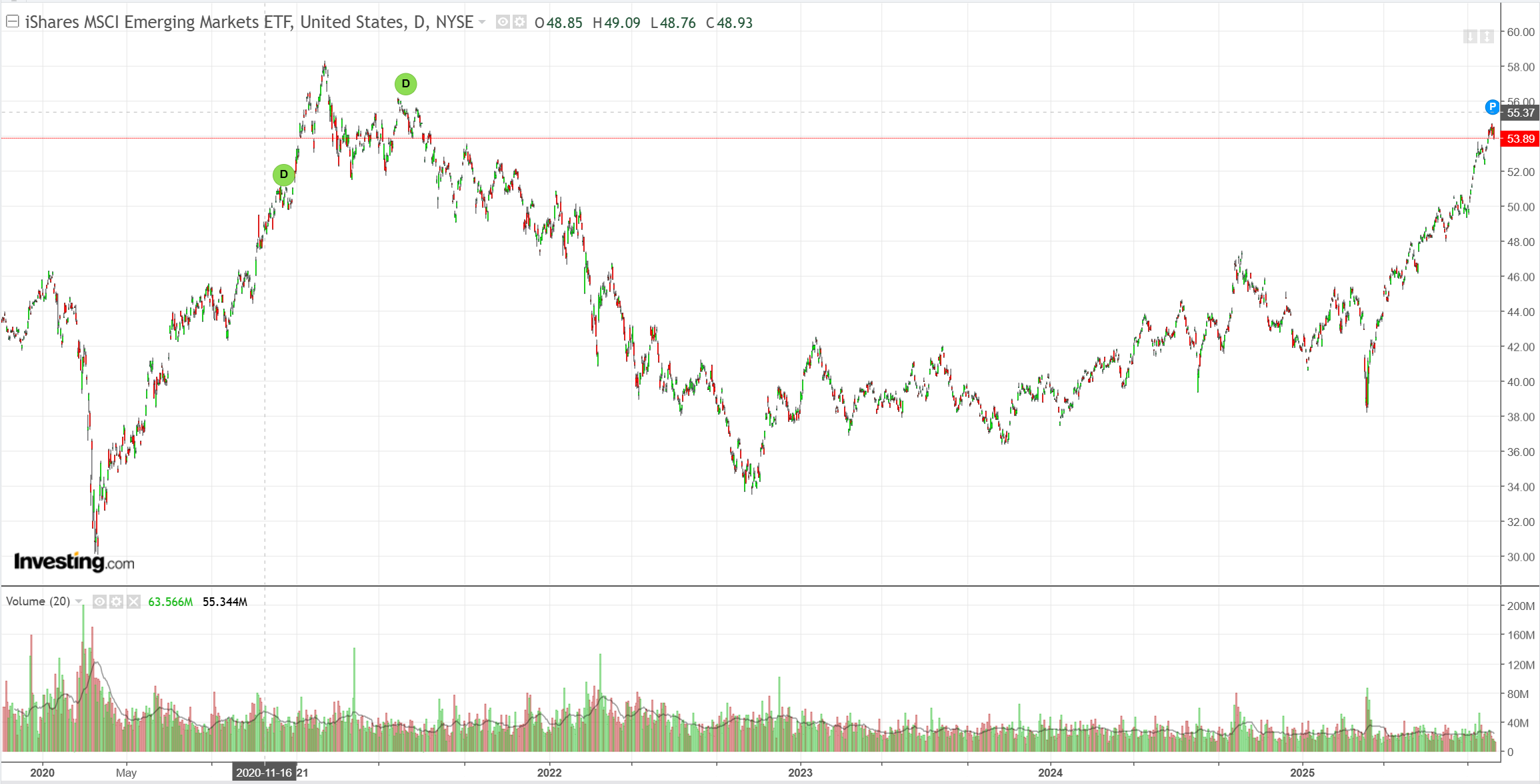Click the upper green D dividend marker
The height and width of the screenshot is (784, 1540).
(x=405, y=84)
